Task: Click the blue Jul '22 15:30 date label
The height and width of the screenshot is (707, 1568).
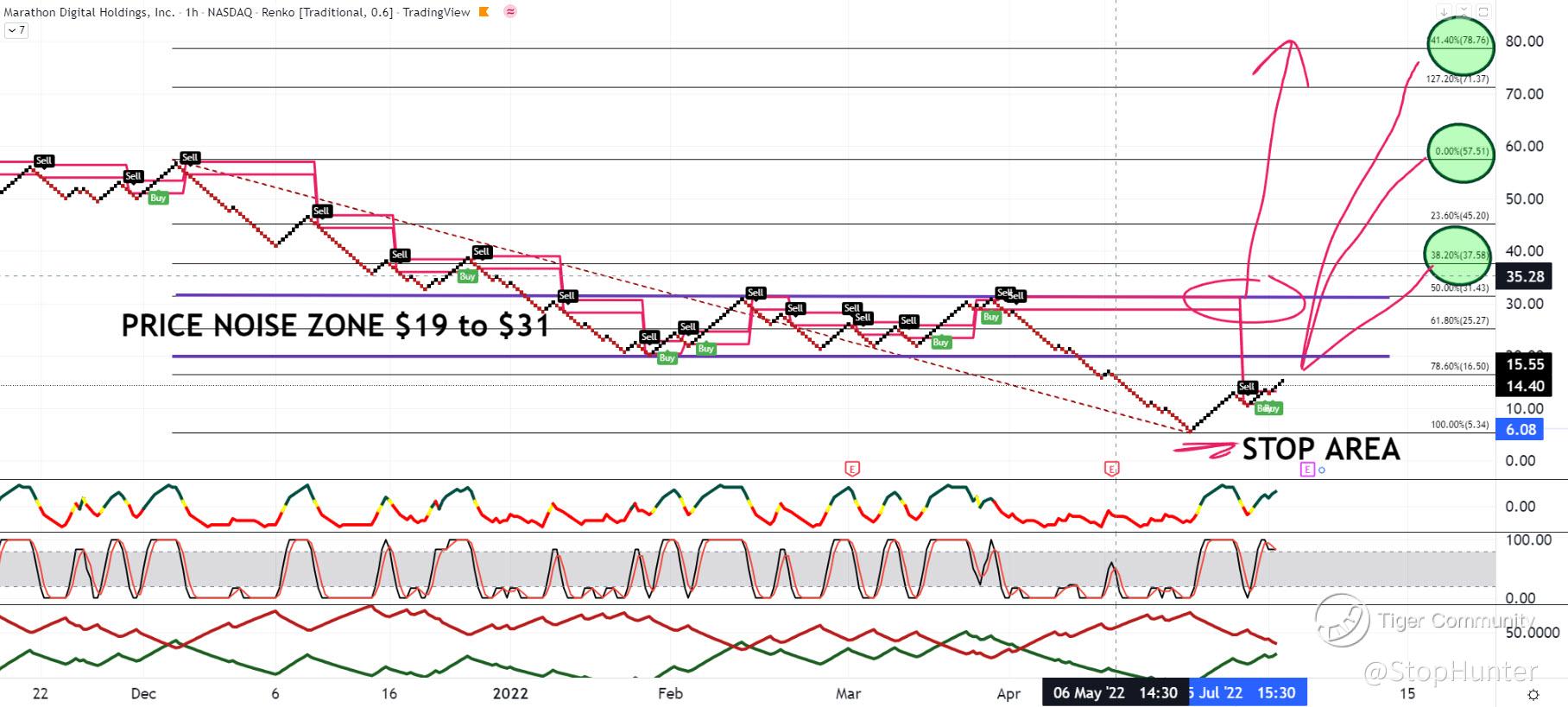Action: (1248, 692)
